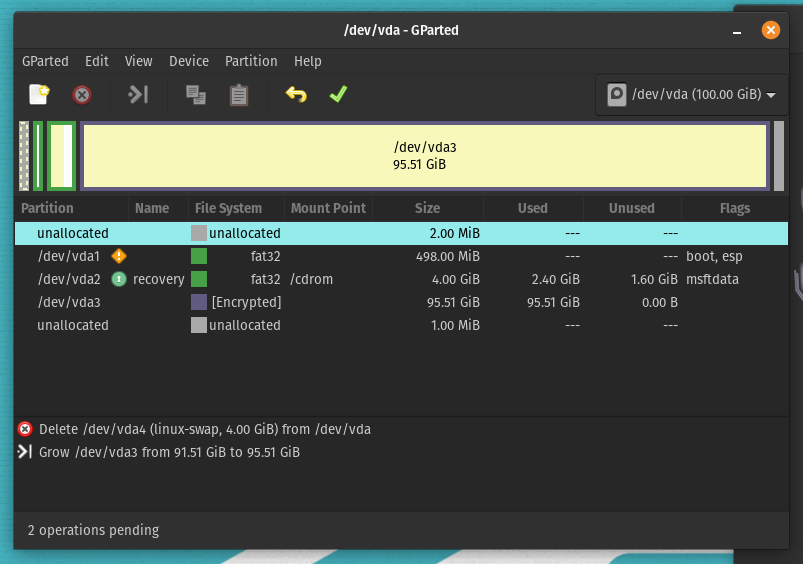The image size is (803, 564).
Task: Undo the last pending operation
Action: (x=296, y=95)
